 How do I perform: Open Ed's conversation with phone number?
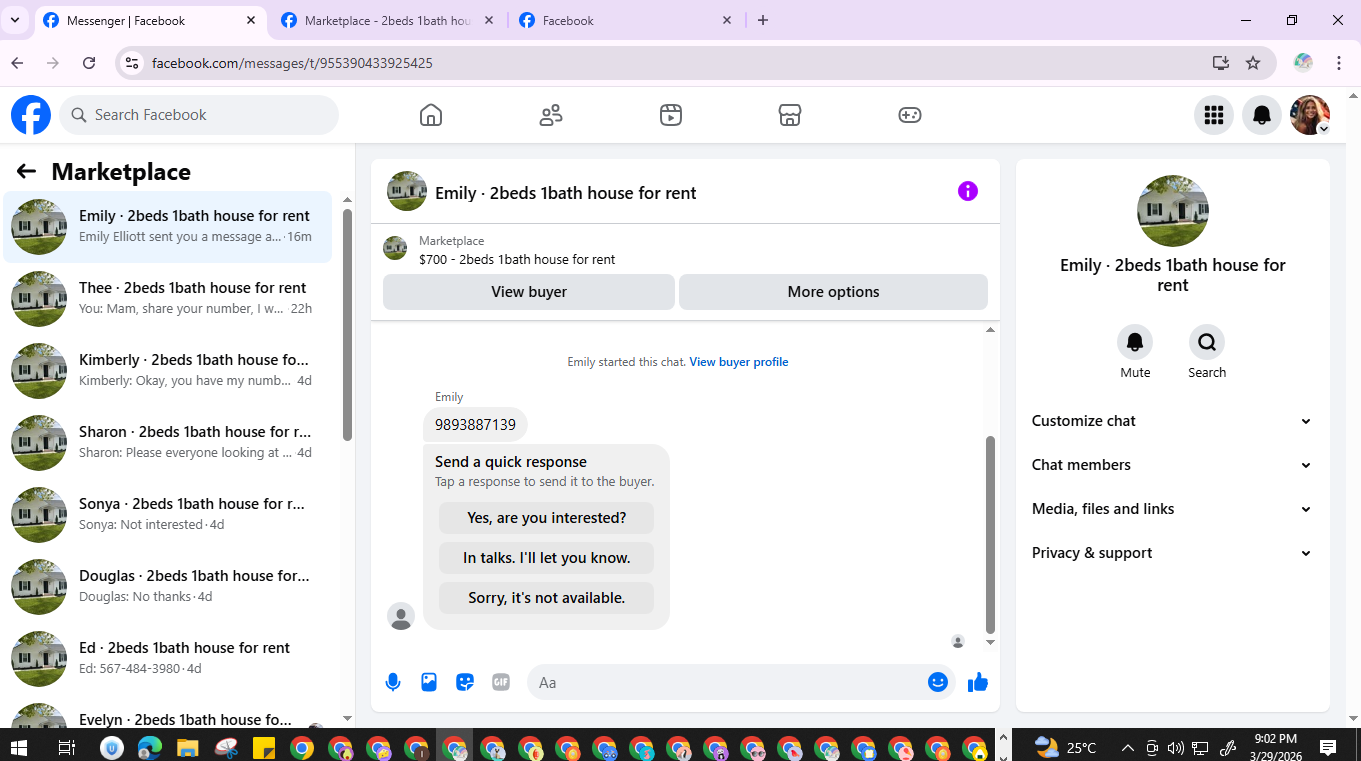click(x=168, y=659)
